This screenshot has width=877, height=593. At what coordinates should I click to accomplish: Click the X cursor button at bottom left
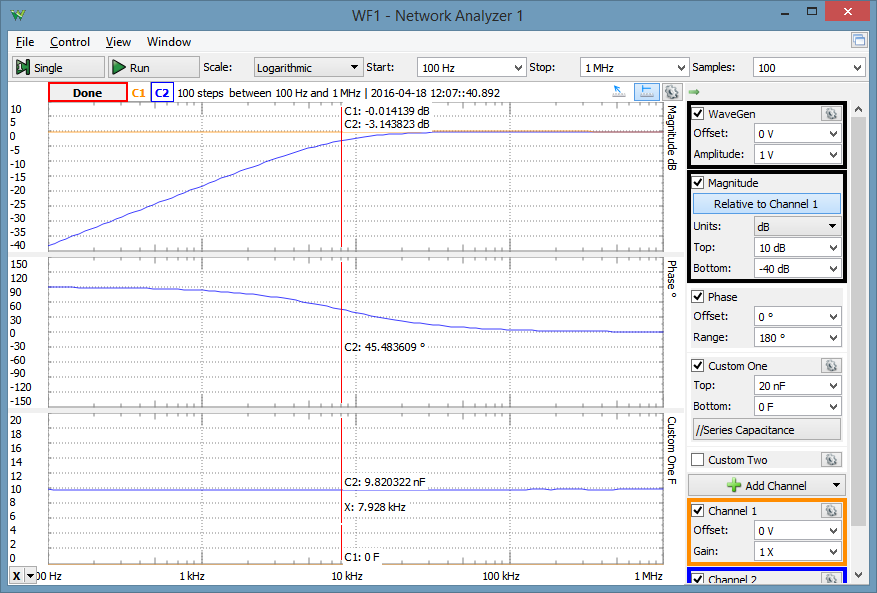coord(17,576)
